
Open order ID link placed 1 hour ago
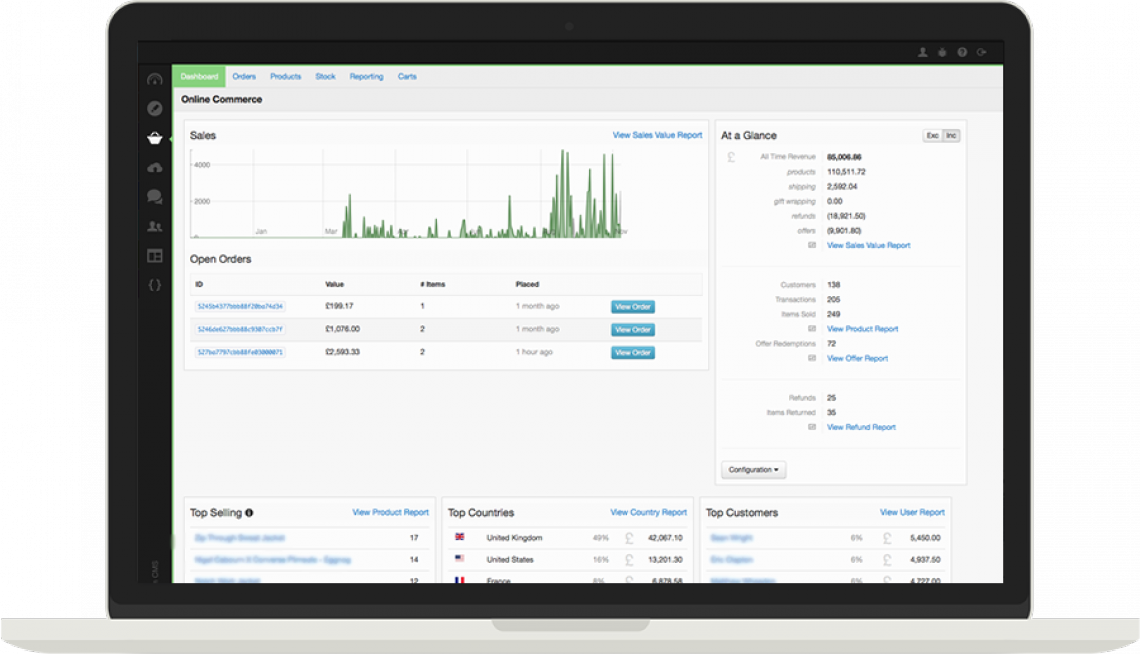pos(240,352)
